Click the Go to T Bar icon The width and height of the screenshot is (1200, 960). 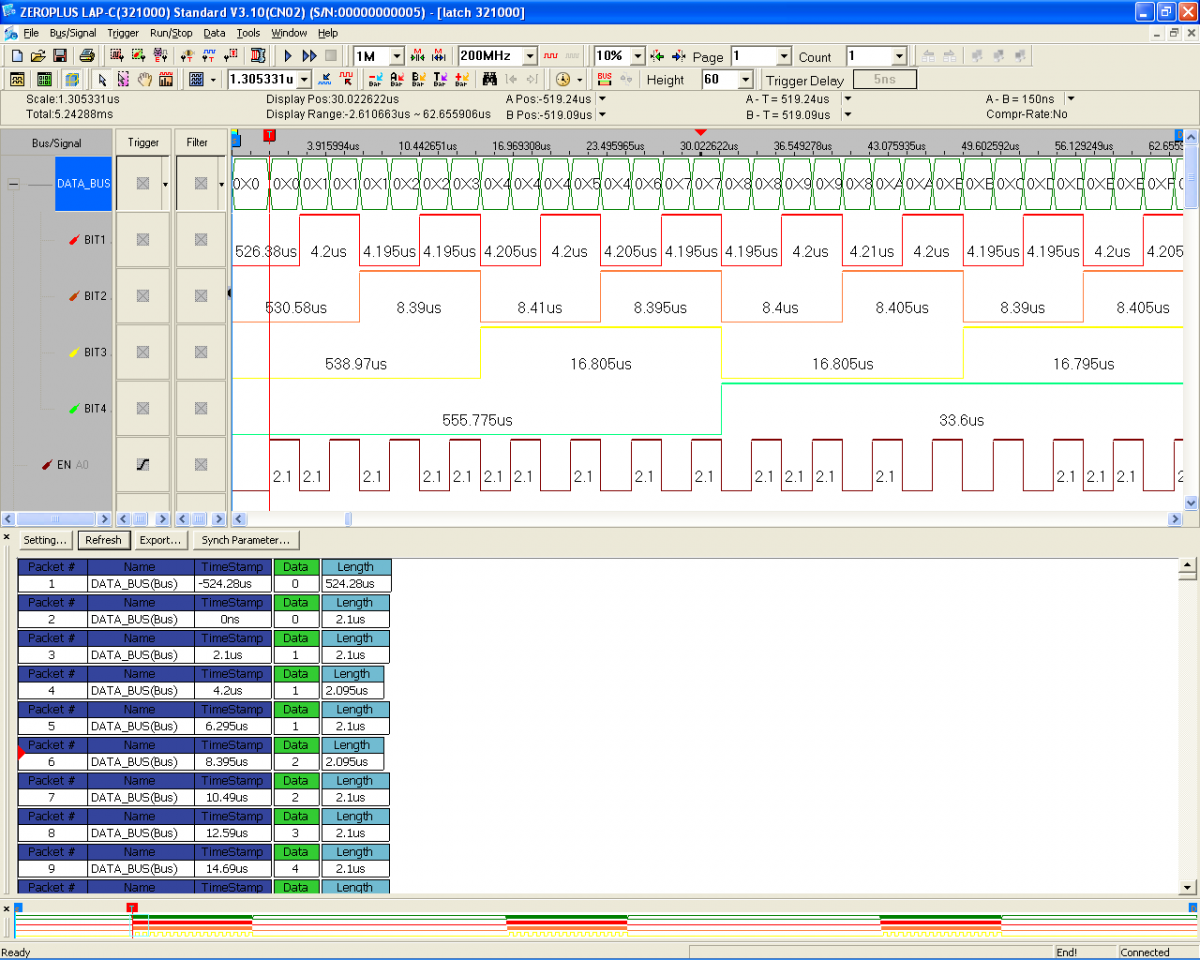point(440,80)
